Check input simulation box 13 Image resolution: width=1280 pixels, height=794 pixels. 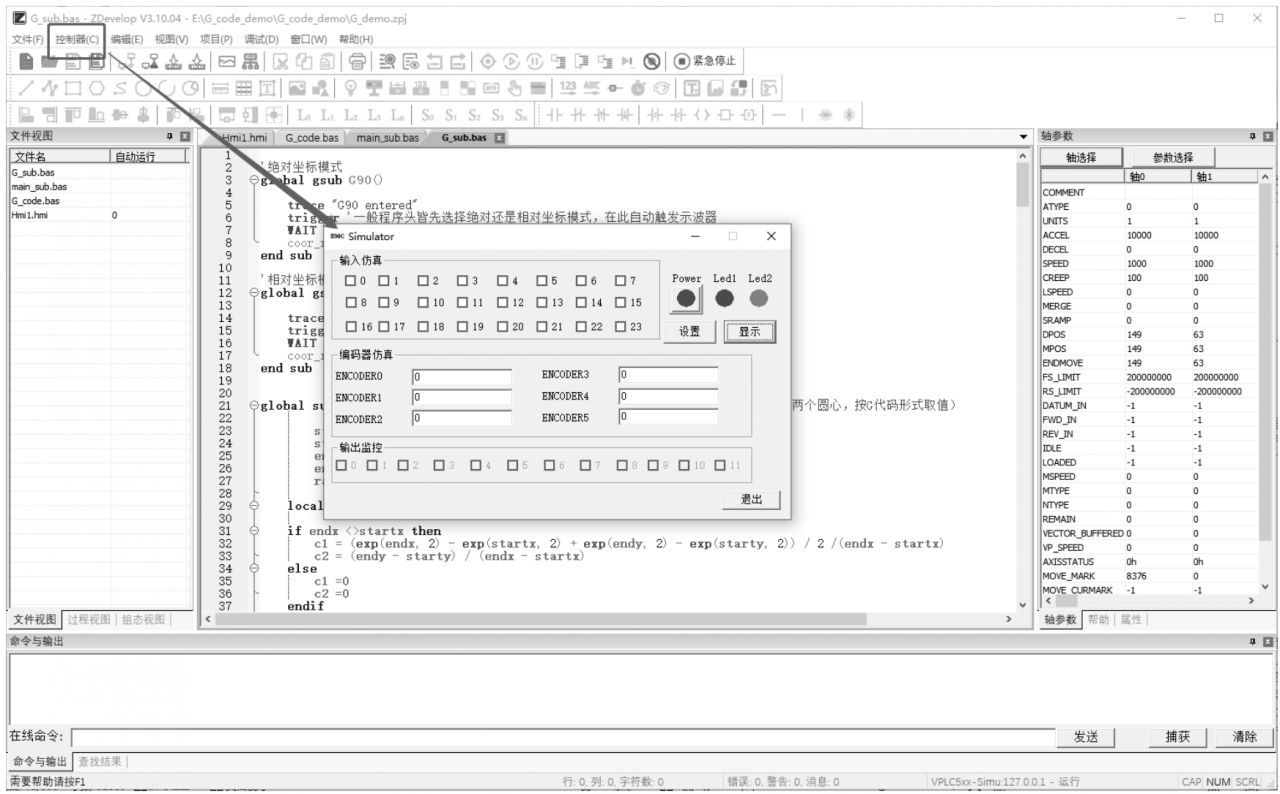[542, 302]
